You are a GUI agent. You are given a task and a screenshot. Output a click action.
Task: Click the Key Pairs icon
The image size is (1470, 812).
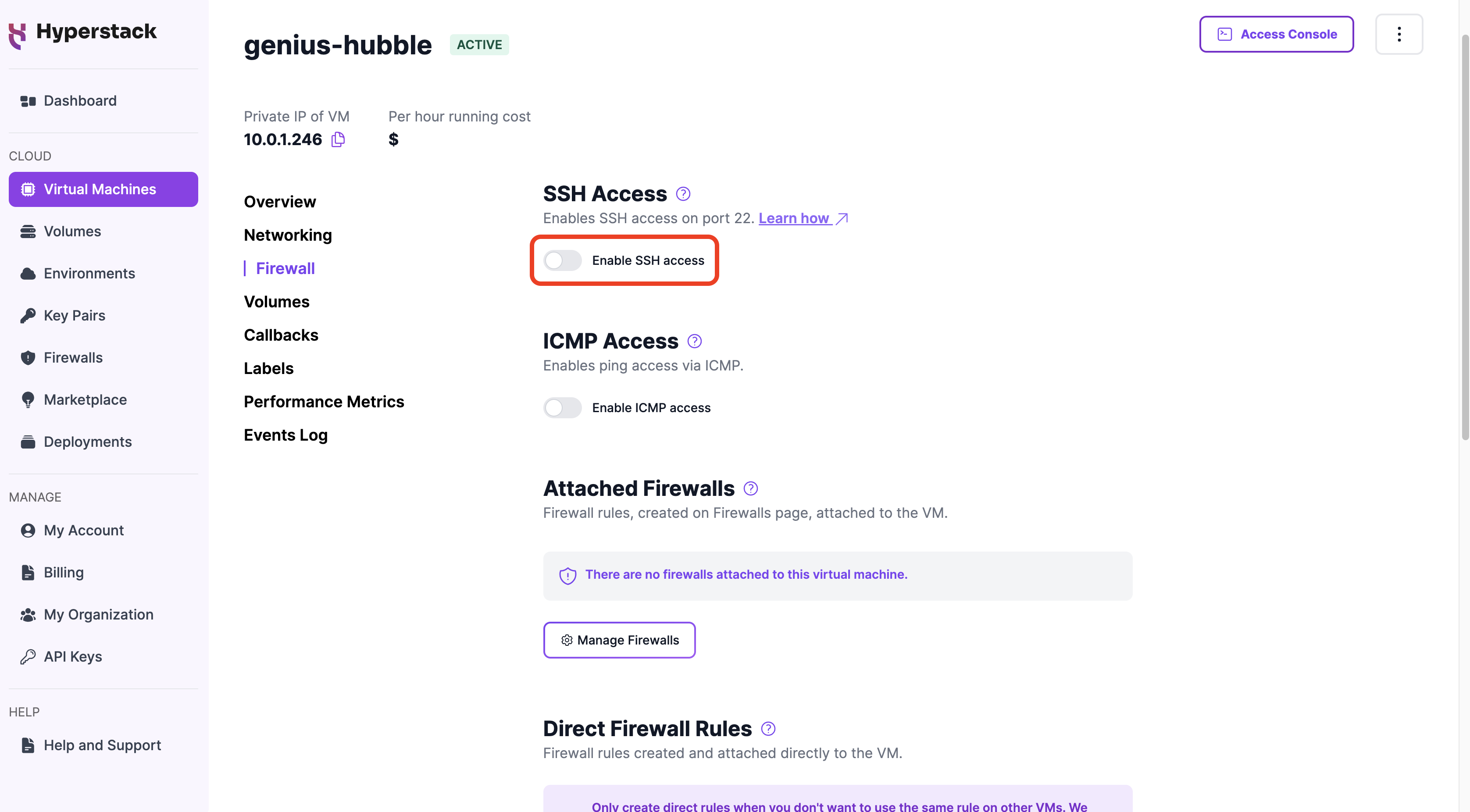(28, 314)
